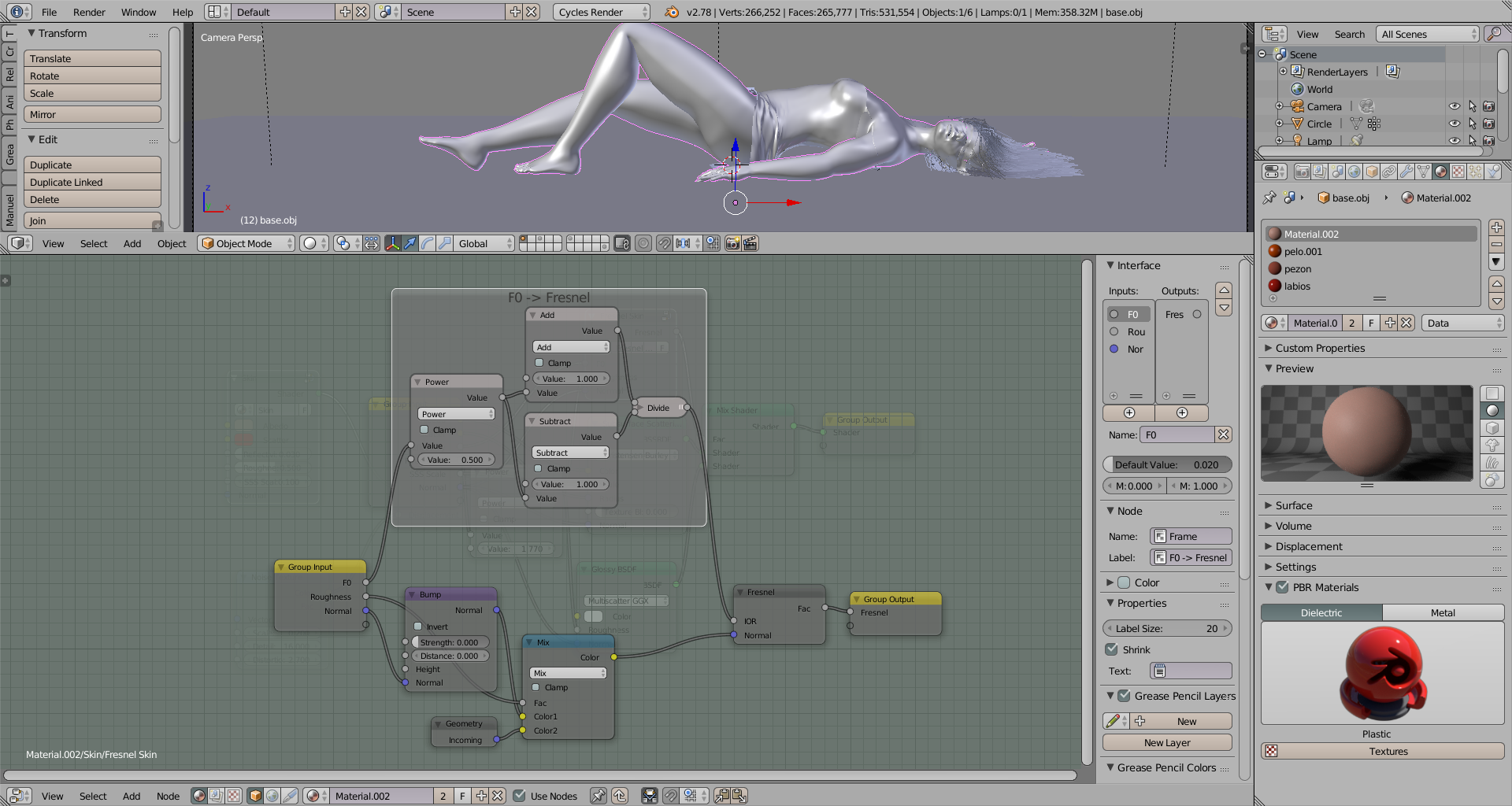Image resolution: width=1512 pixels, height=806 pixels.
Task: Open the Render camera properties tab
Action: pos(1302,172)
